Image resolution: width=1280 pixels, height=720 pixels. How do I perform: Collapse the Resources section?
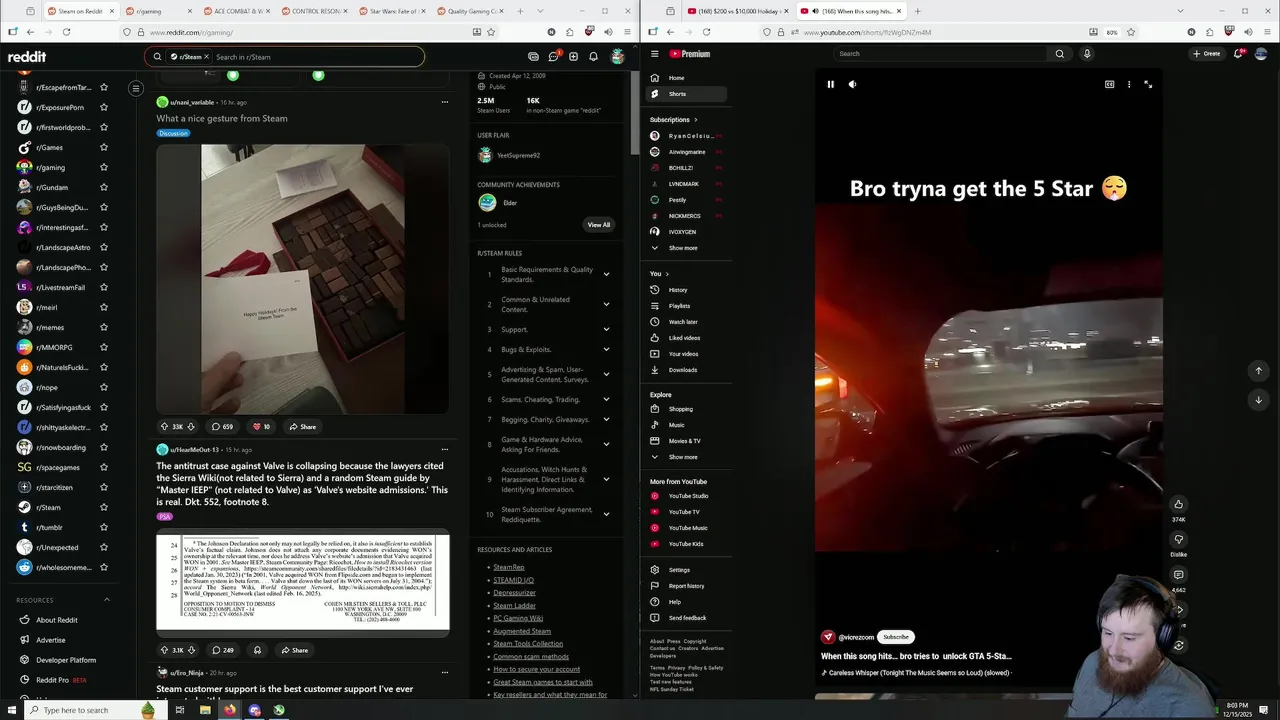point(107,600)
